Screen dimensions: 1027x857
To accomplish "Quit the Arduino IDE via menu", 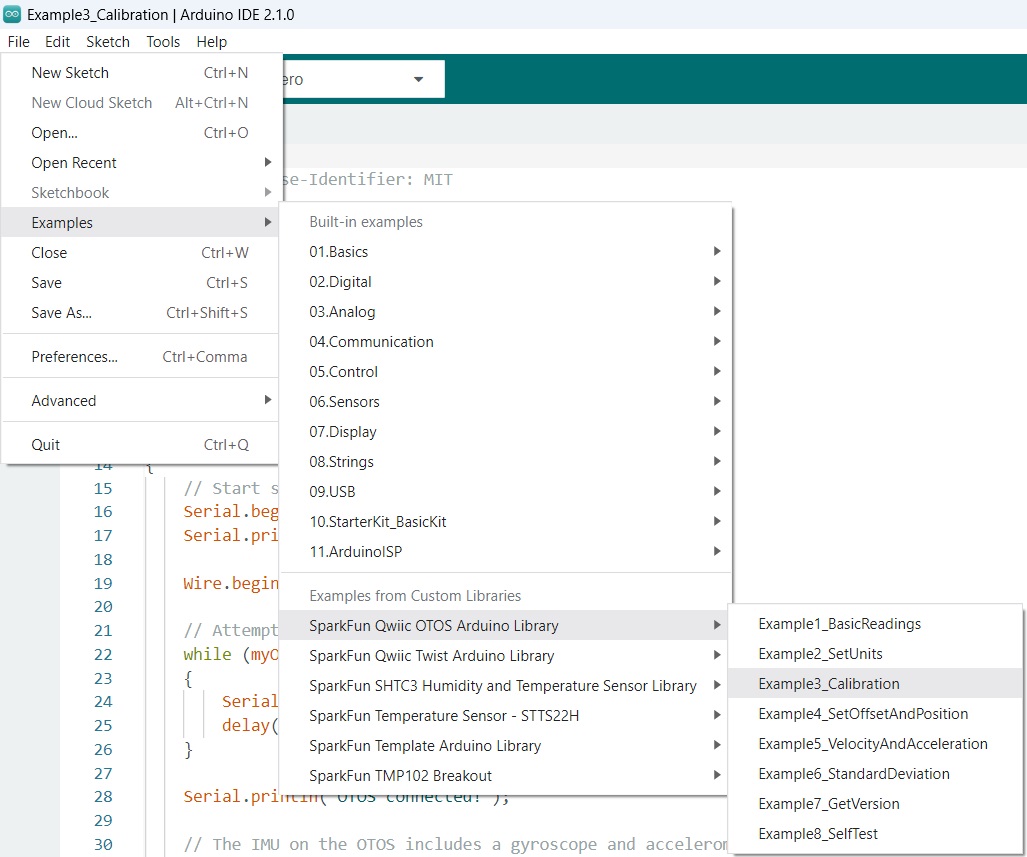I will [46, 445].
